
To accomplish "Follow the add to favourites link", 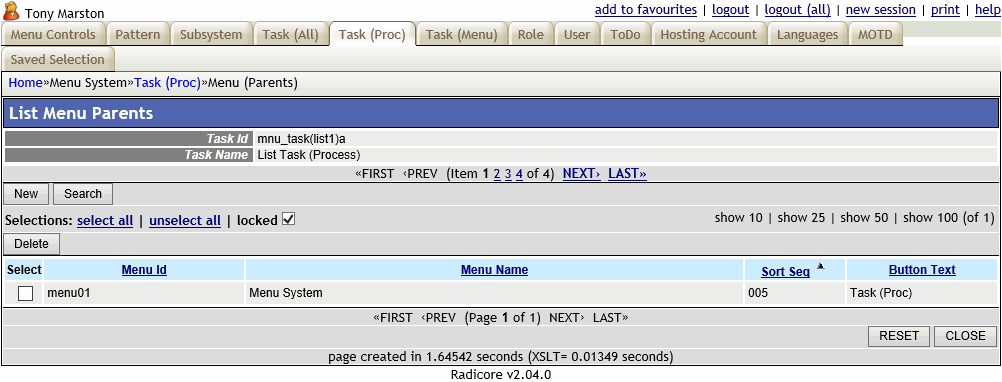I will [x=645, y=10].
